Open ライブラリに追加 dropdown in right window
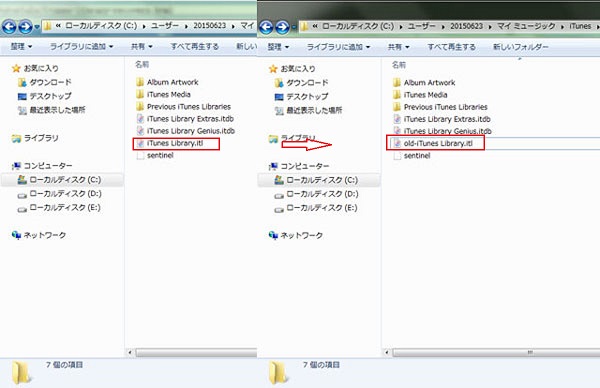 (339, 47)
